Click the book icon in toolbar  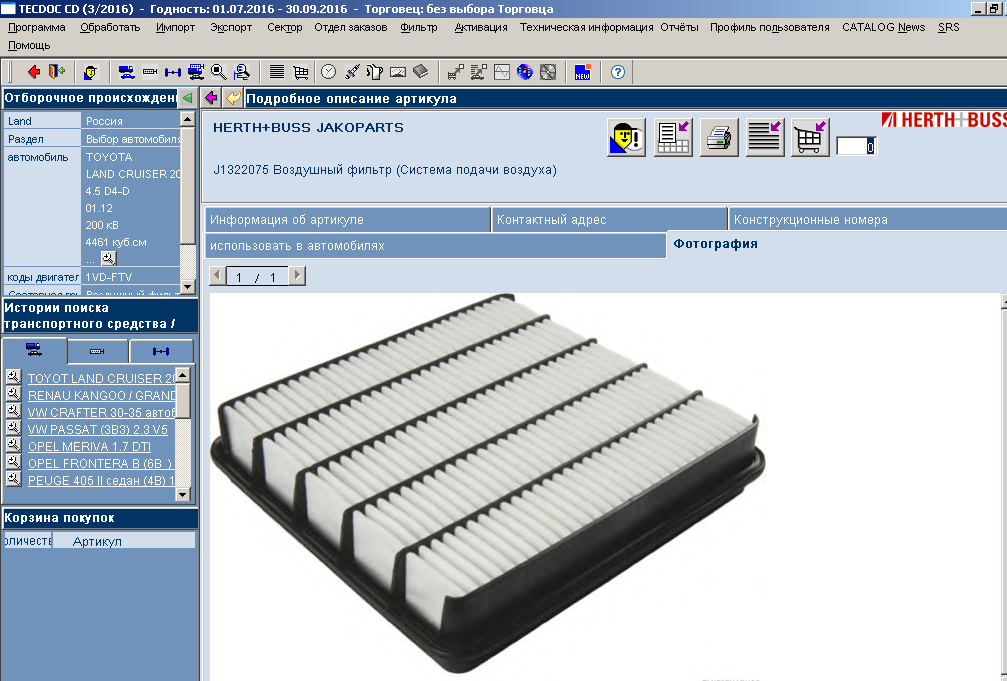click(421, 72)
